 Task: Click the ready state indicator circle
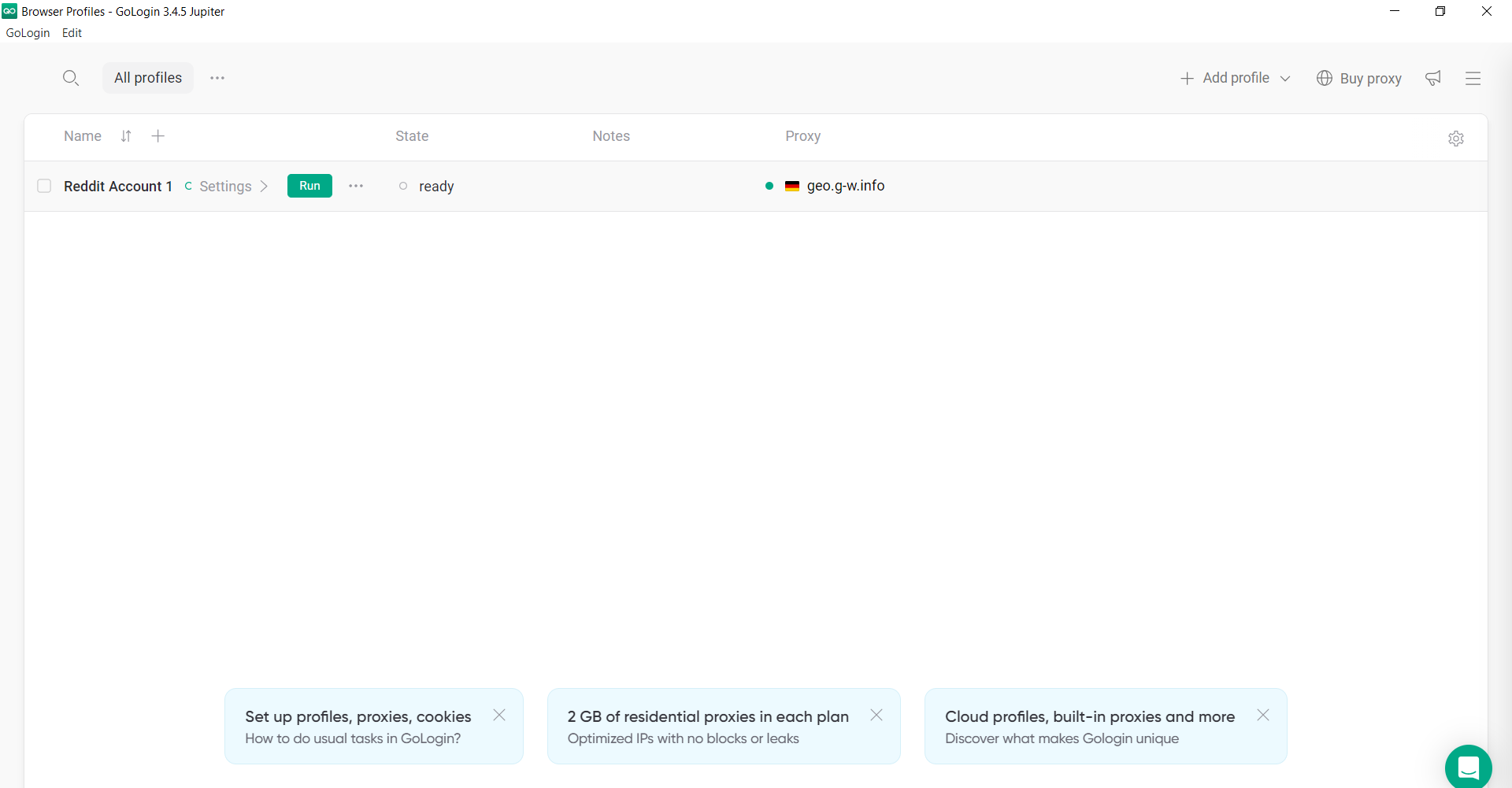point(403,186)
